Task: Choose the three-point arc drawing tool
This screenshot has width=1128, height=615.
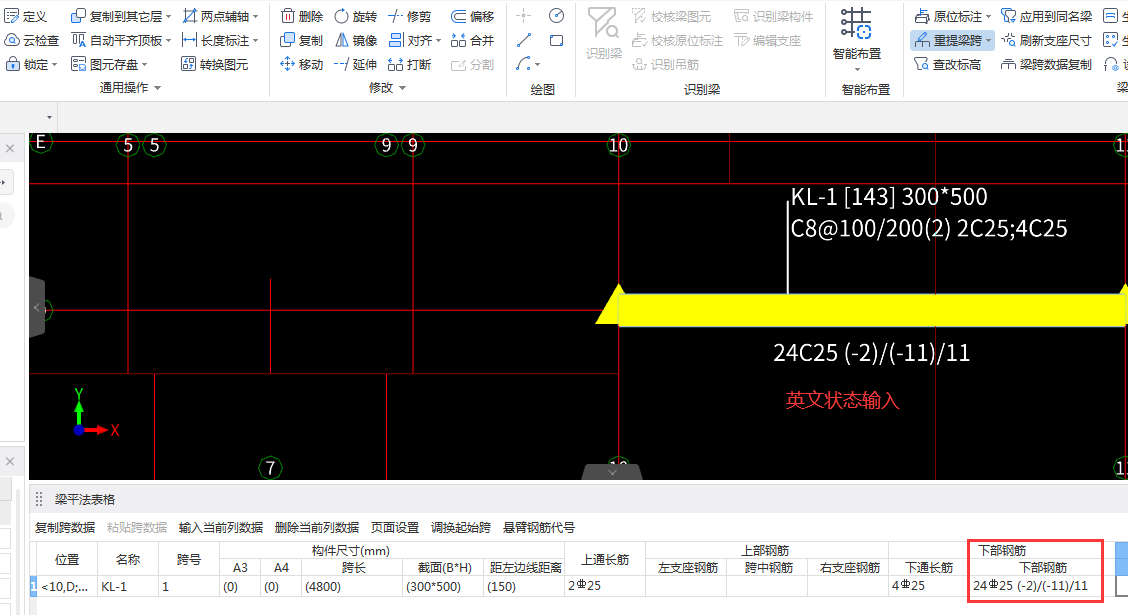Action: [523, 64]
